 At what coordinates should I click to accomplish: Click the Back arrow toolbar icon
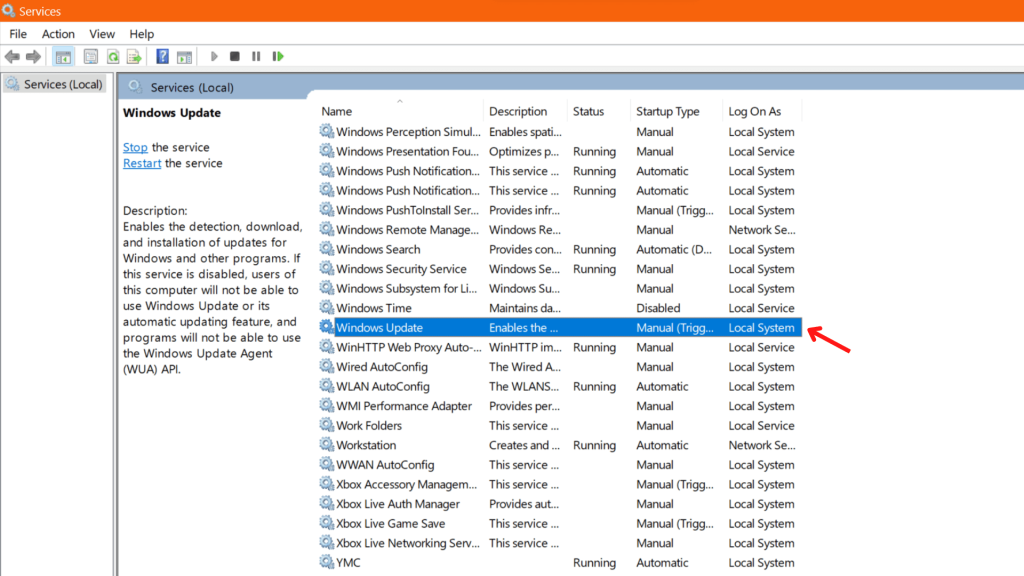pyautogui.click(x=12, y=57)
